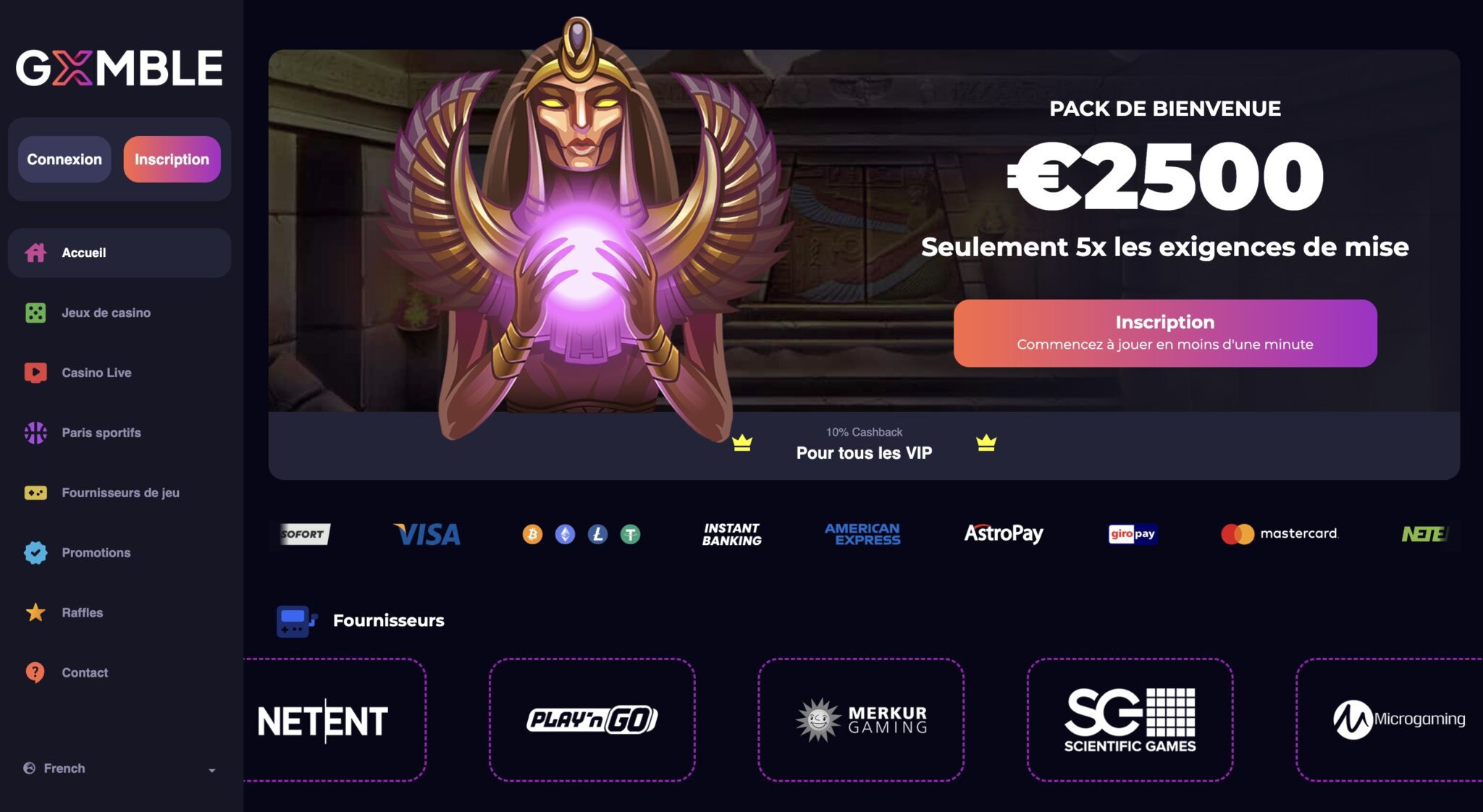The width and height of the screenshot is (1483, 812).
Task: Click the Tether payment icon
Action: pos(631,534)
